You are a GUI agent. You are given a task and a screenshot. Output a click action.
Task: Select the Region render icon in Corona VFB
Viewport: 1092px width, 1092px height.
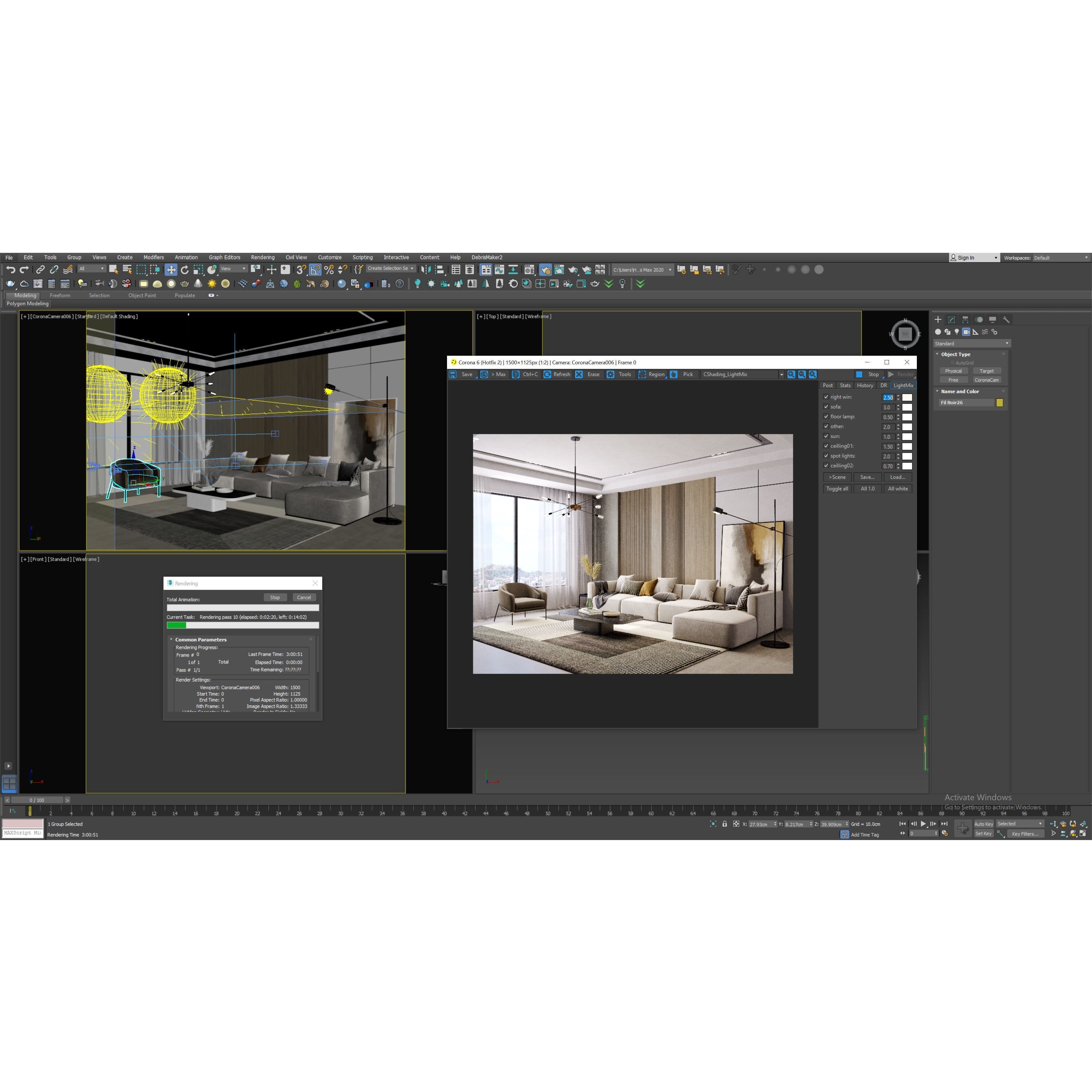642,374
